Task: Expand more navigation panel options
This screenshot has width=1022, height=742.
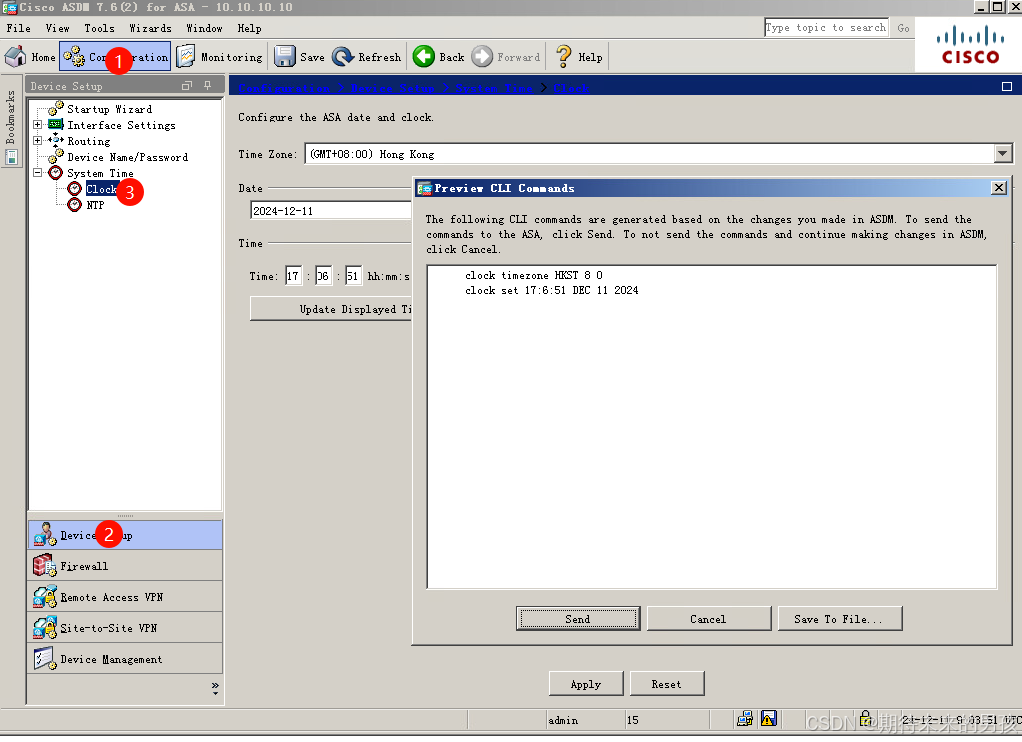Action: click(215, 688)
